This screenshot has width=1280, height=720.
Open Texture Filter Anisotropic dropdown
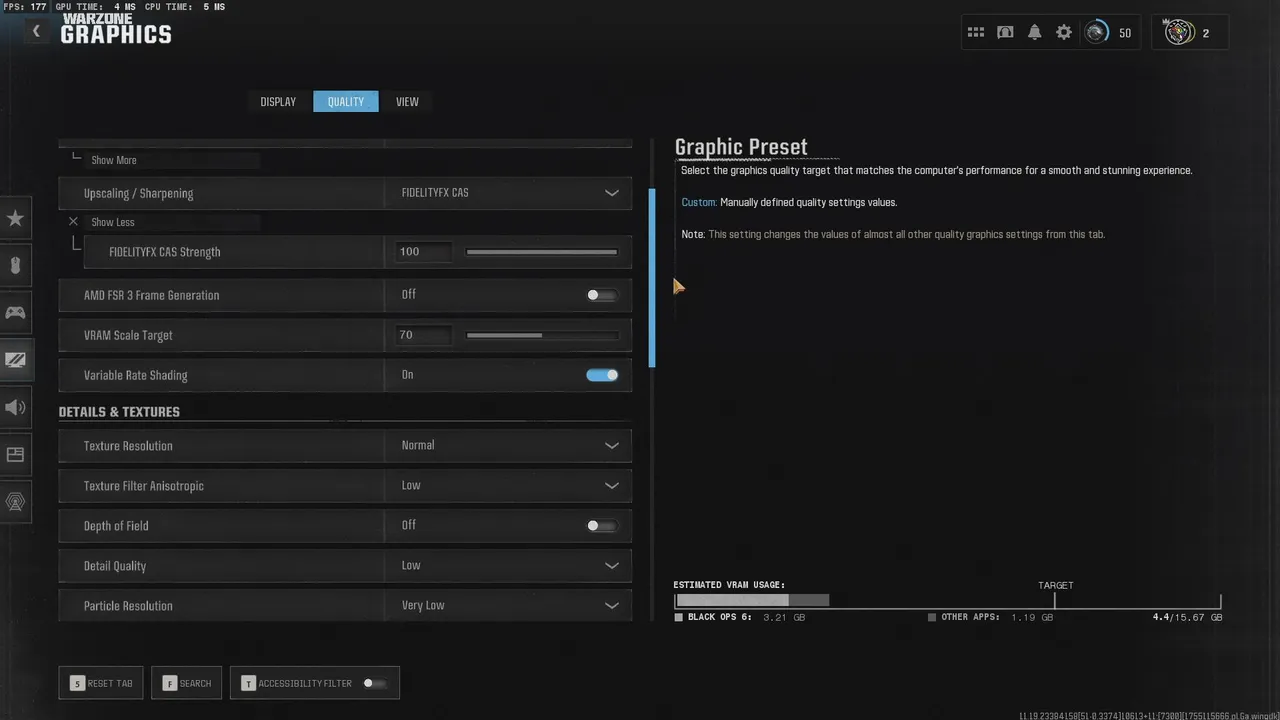tap(508, 485)
